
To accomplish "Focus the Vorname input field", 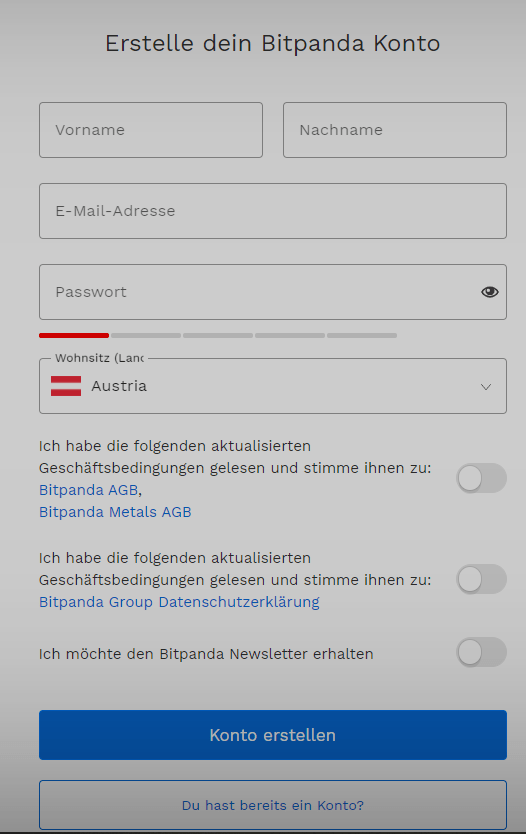I will coord(151,130).
